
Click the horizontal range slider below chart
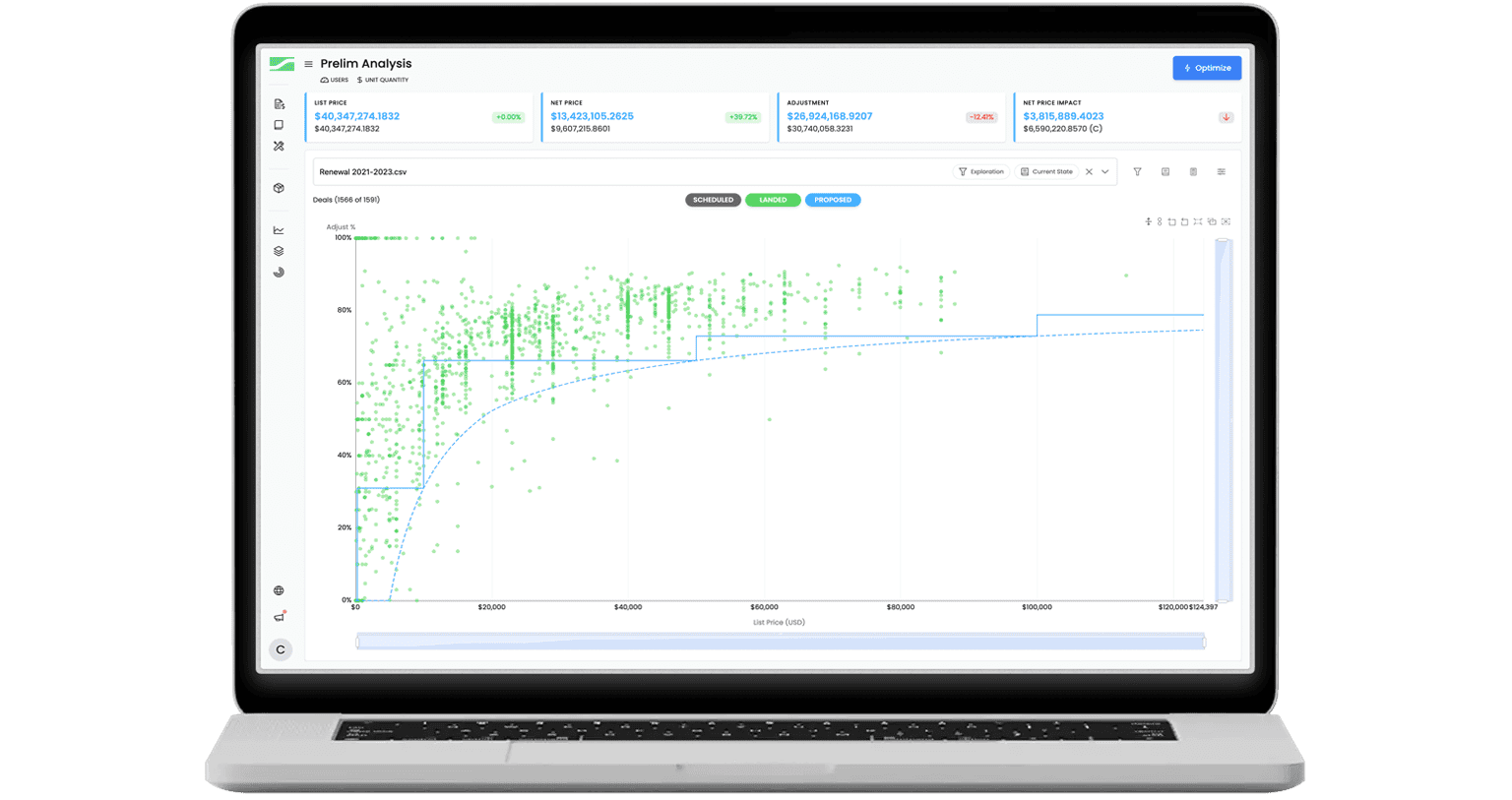pyautogui.click(x=781, y=642)
